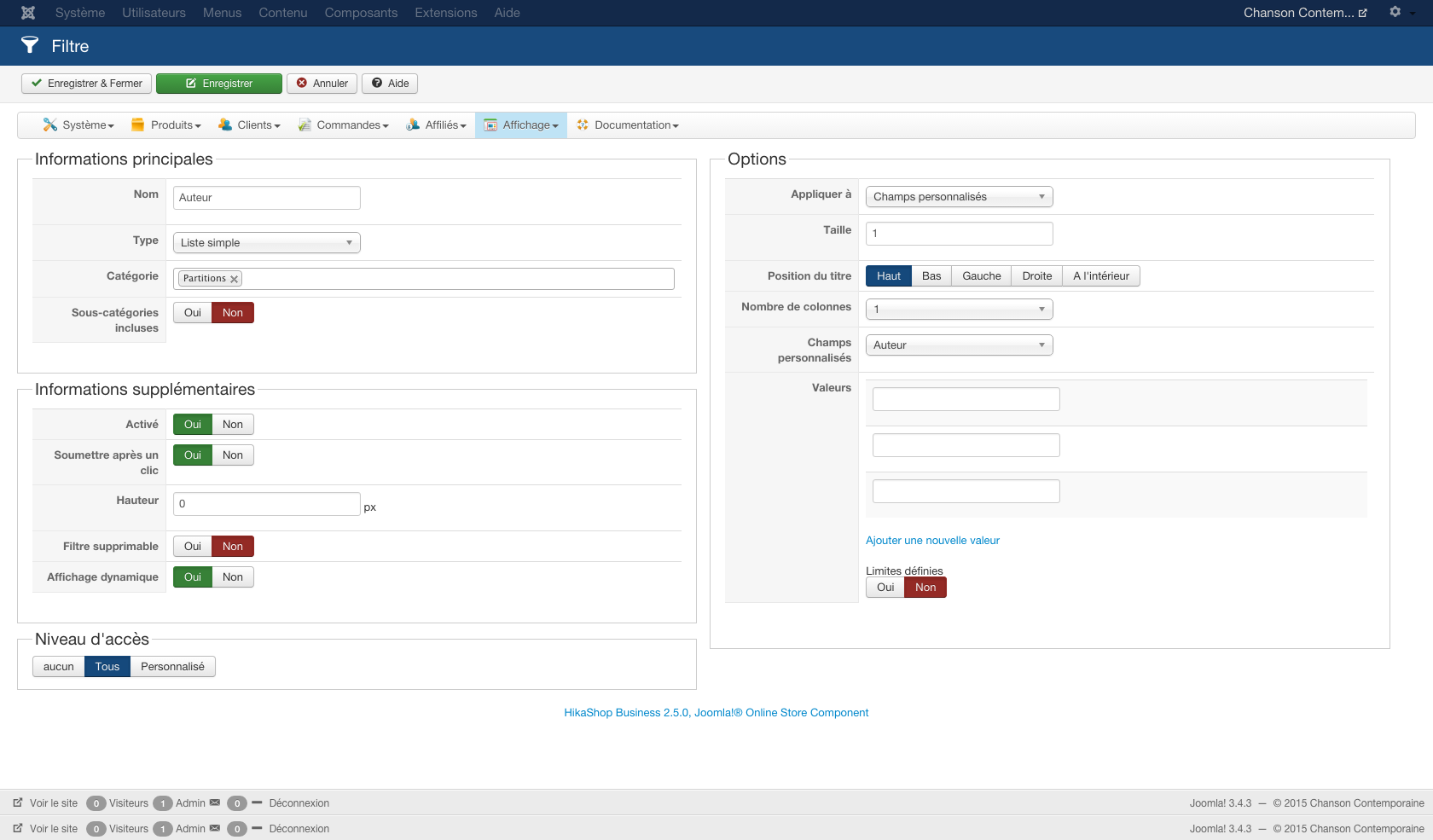Open the Extensions top menu
1433x840 pixels.
[x=446, y=13]
